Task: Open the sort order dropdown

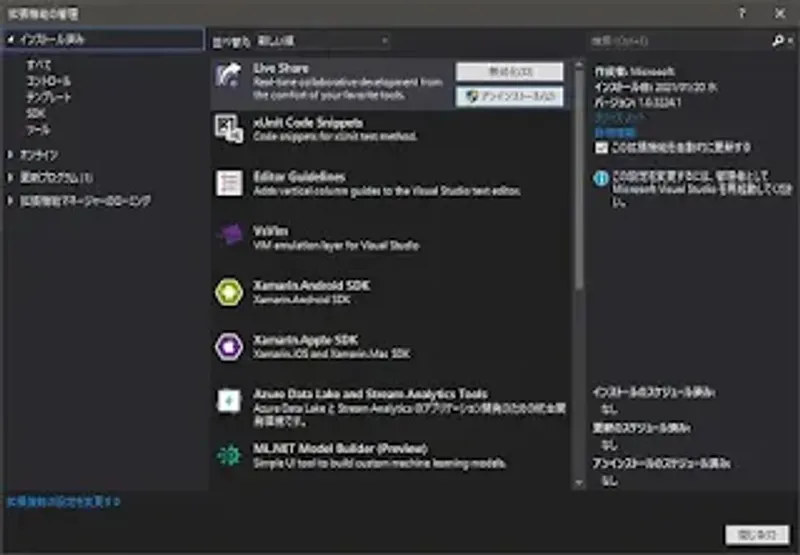Action: (318, 41)
